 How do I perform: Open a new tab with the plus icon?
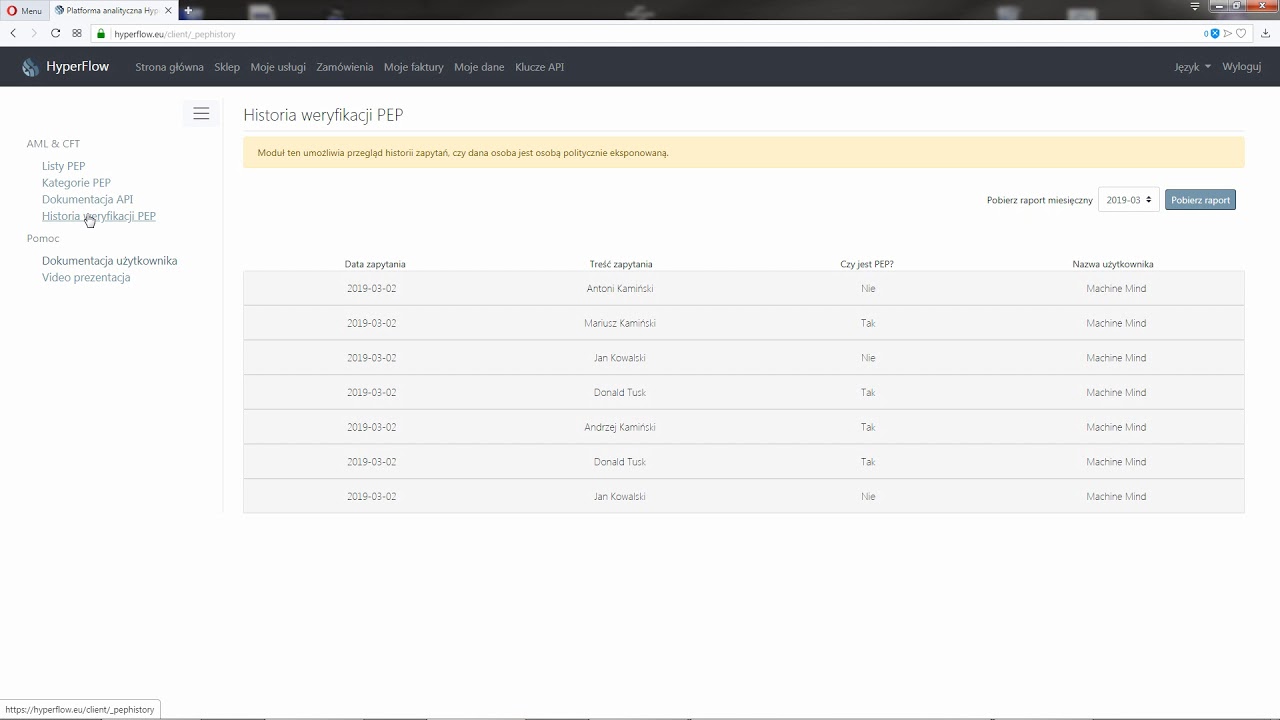point(188,10)
